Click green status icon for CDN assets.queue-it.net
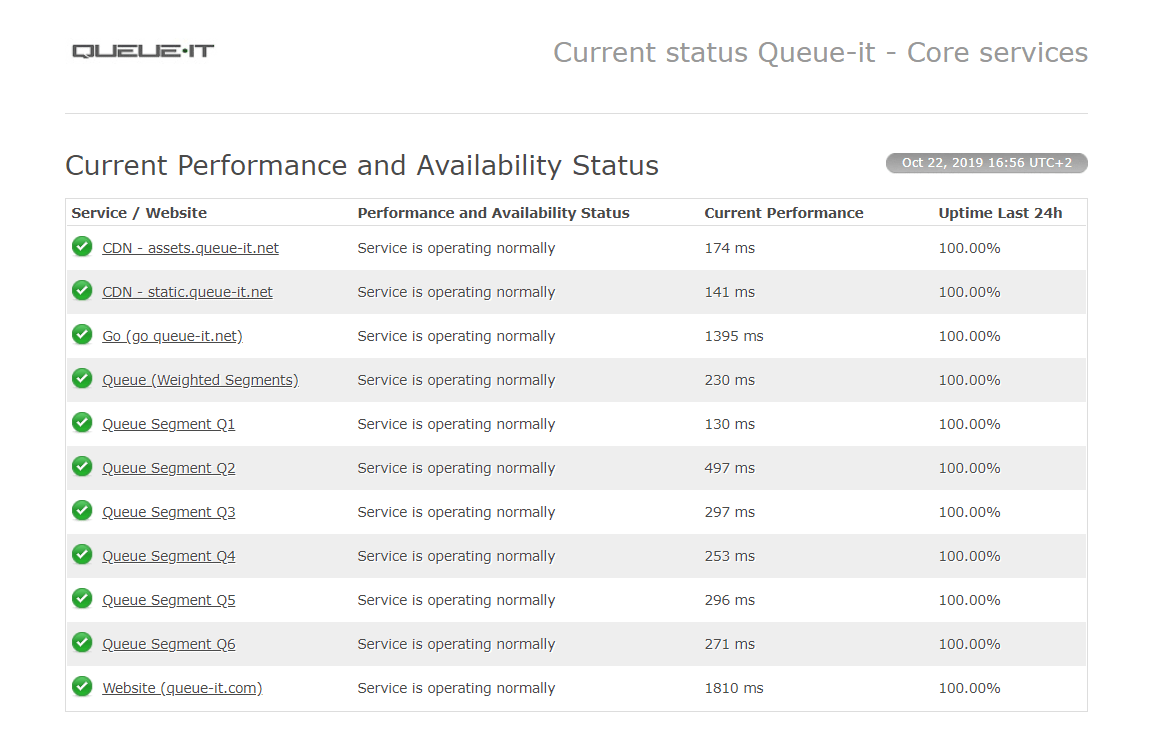 point(82,246)
